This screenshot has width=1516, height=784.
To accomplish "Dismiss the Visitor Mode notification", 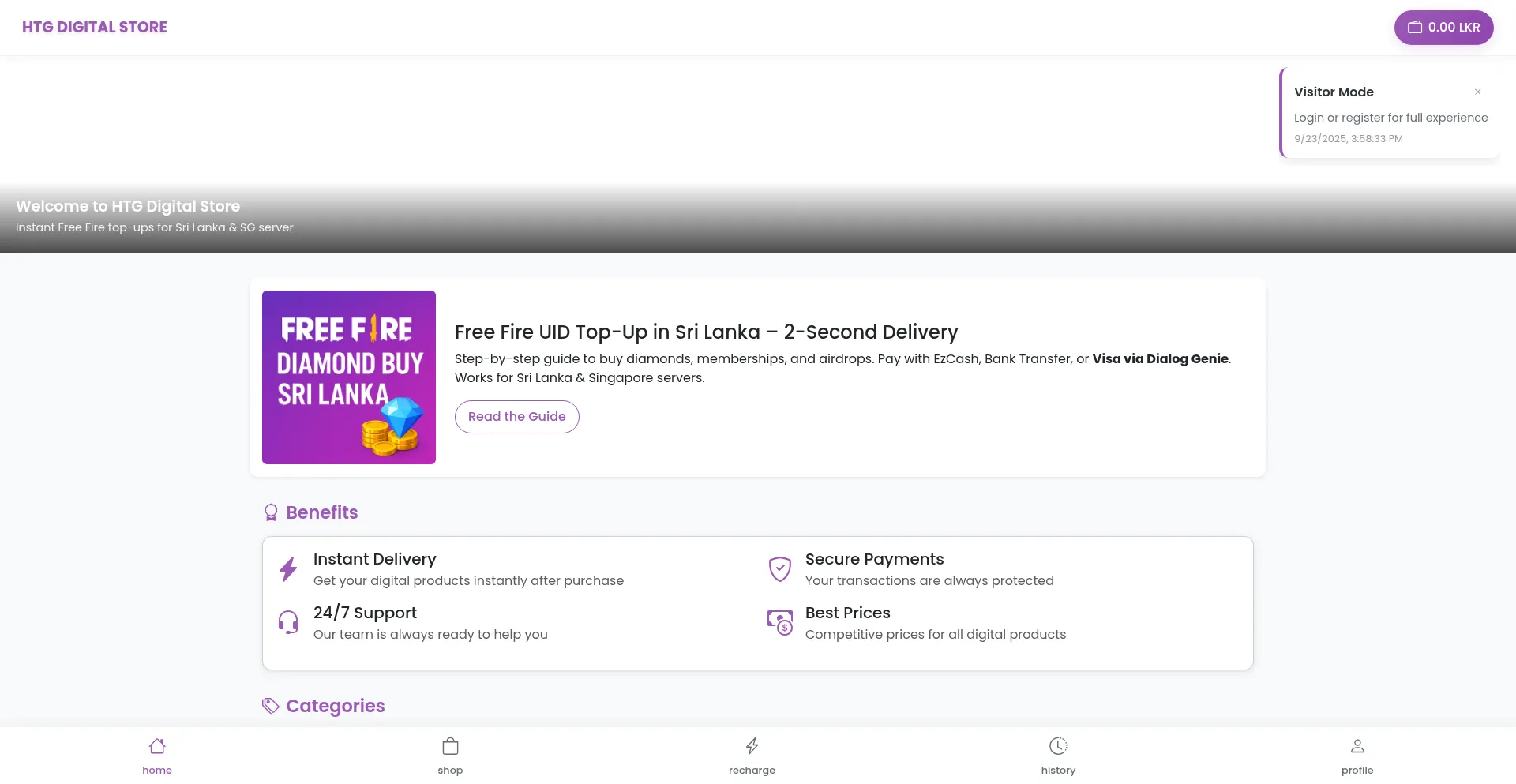I will (1477, 92).
